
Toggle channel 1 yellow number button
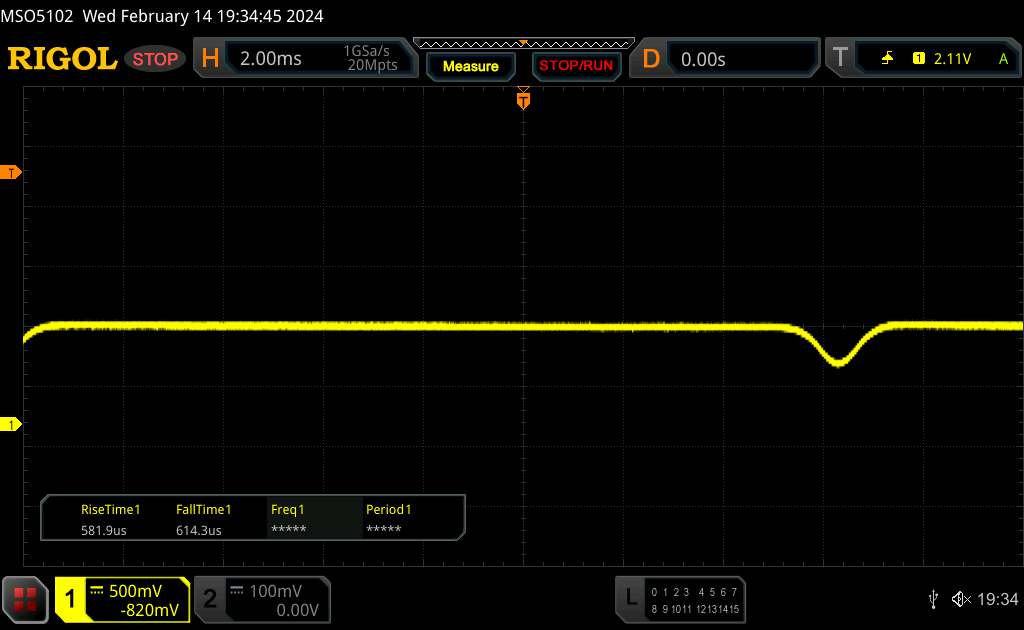coord(71,599)
